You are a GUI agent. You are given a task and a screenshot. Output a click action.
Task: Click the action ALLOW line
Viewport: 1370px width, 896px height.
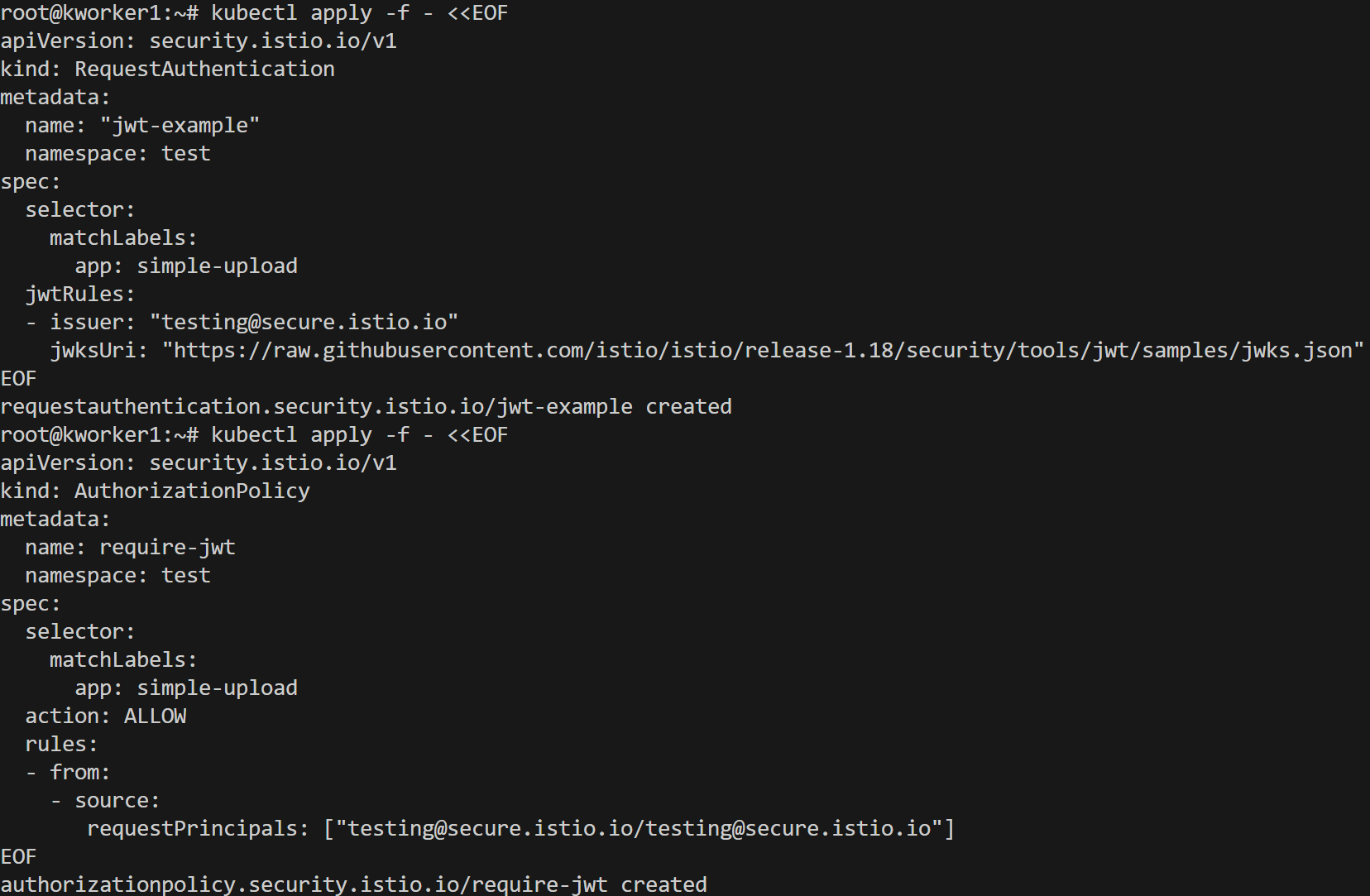pos(106,716)
